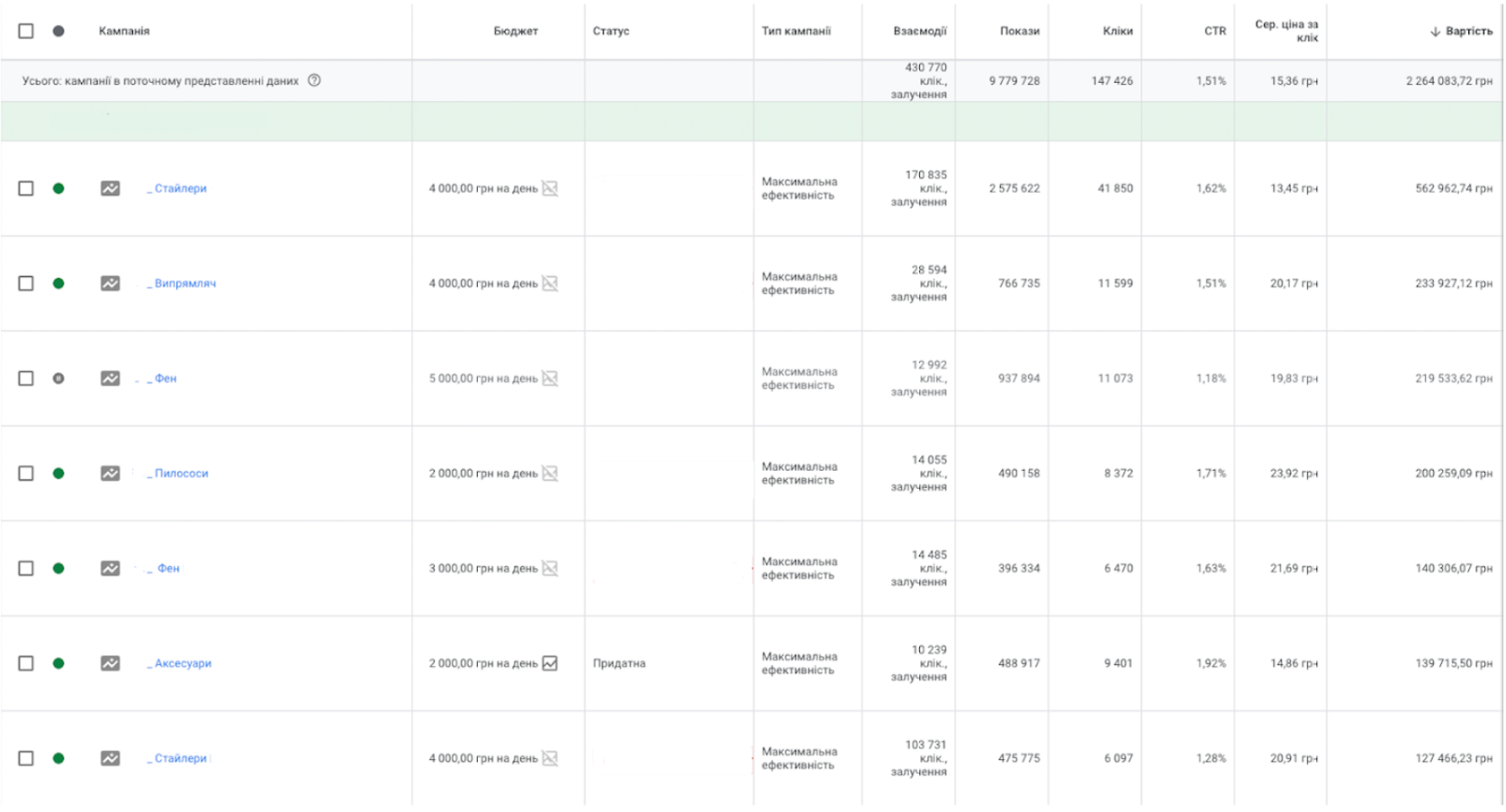
Task: Sort by the CTR column header
Action: [1214, 32]
